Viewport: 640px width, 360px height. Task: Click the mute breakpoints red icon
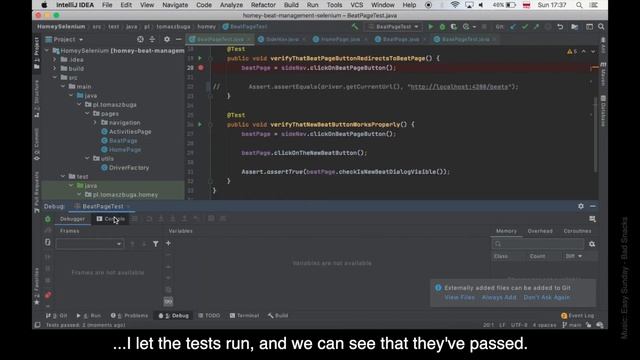[48, 295]
